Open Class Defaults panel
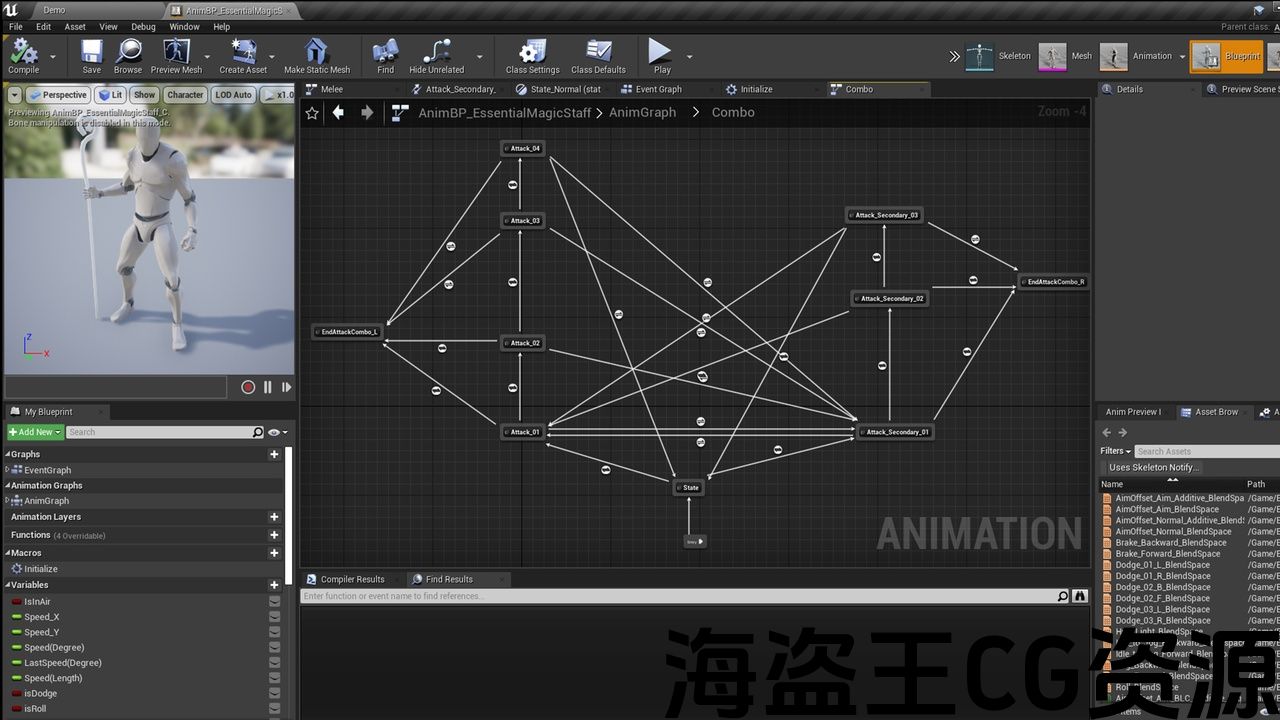This screenshot has width=1280, height=720. click(x=598, y=56)
